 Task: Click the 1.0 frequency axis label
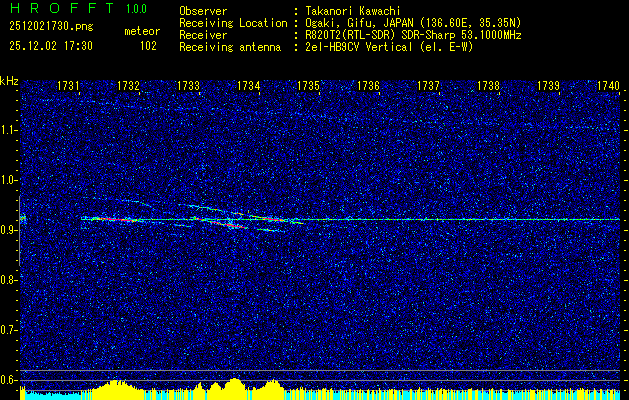coord(8,180)
